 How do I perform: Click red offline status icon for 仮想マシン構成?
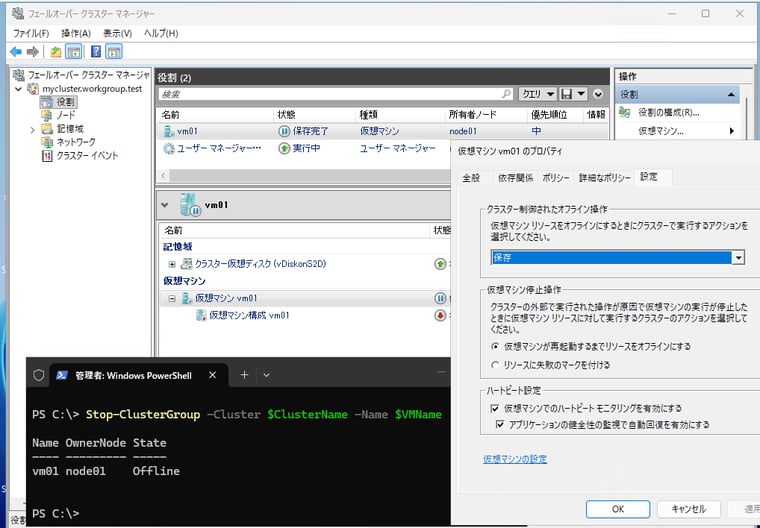tap(440, 316)
